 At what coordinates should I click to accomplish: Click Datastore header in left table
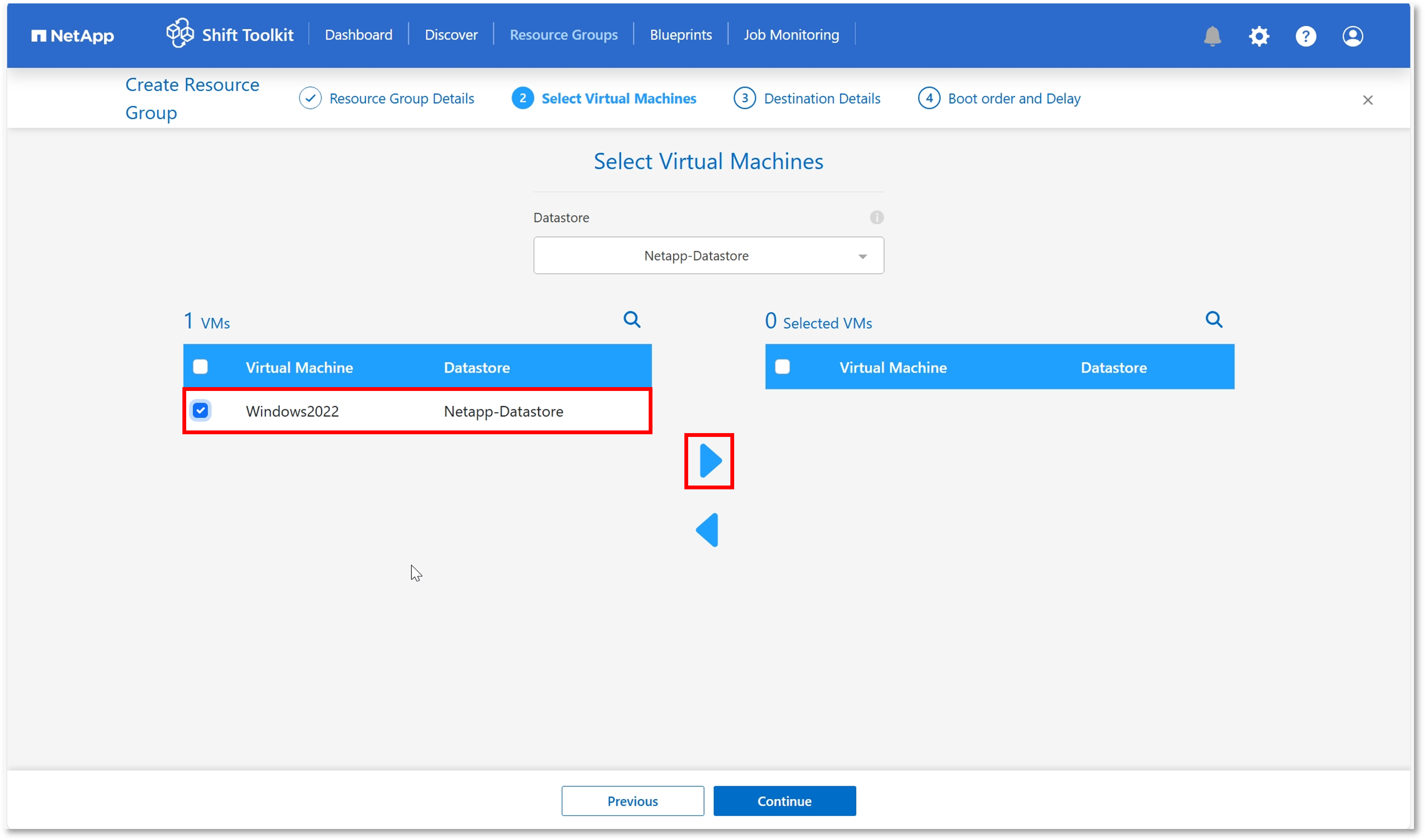(477, 368)
